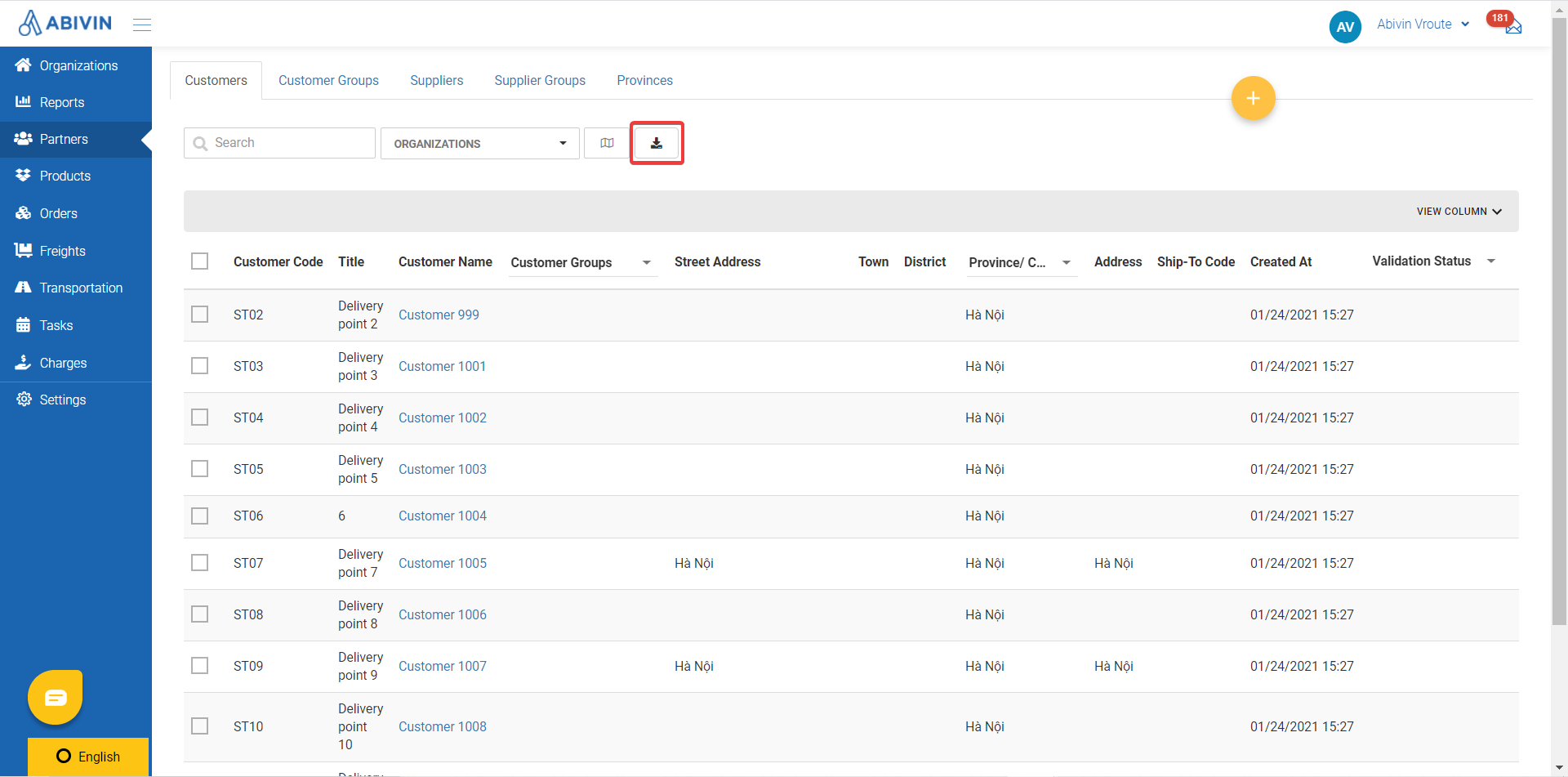Image resolution: width=1568 pixels, height=777 pixels.
Task: Open the ORGANIZATIONS dropdown filter
Action: [480, 143]
